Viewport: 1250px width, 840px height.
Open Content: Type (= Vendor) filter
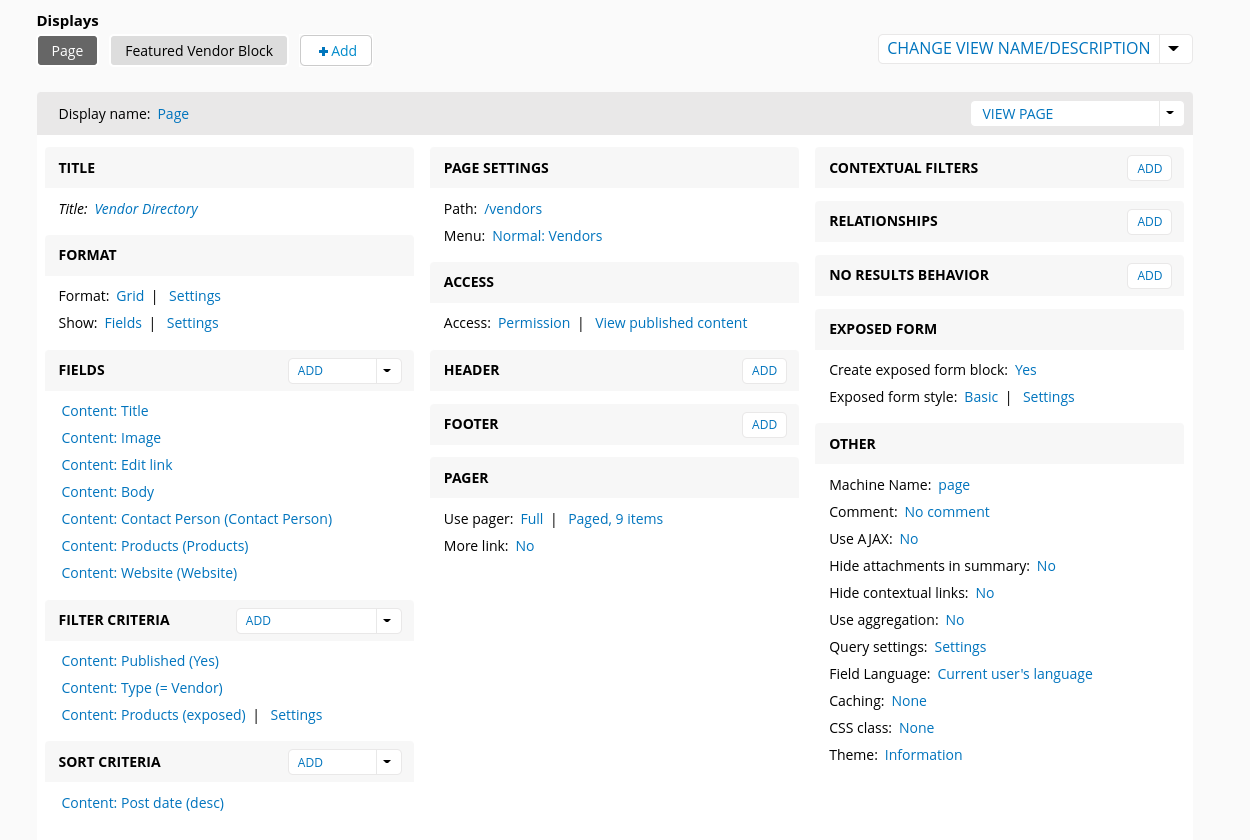click(142, 688)
